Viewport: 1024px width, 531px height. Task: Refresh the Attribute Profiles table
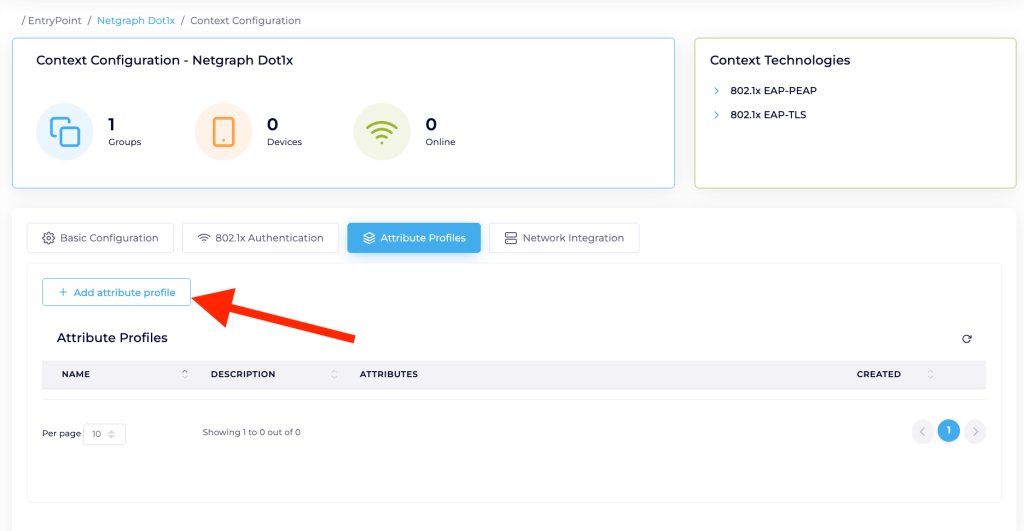[x=966, y=339]
